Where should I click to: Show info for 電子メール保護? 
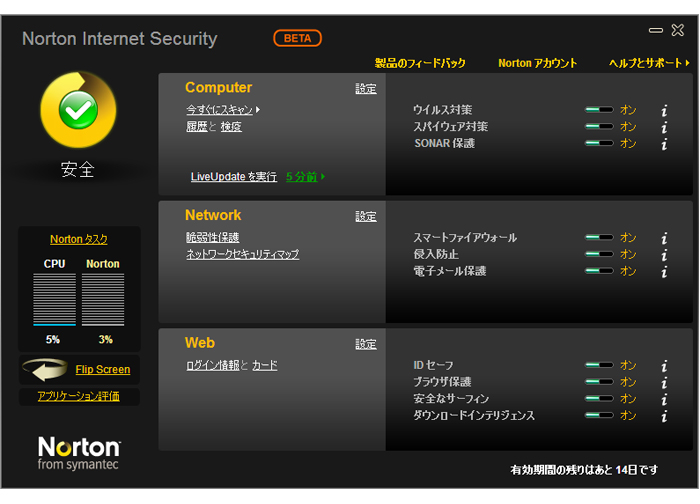click(664, 271)
